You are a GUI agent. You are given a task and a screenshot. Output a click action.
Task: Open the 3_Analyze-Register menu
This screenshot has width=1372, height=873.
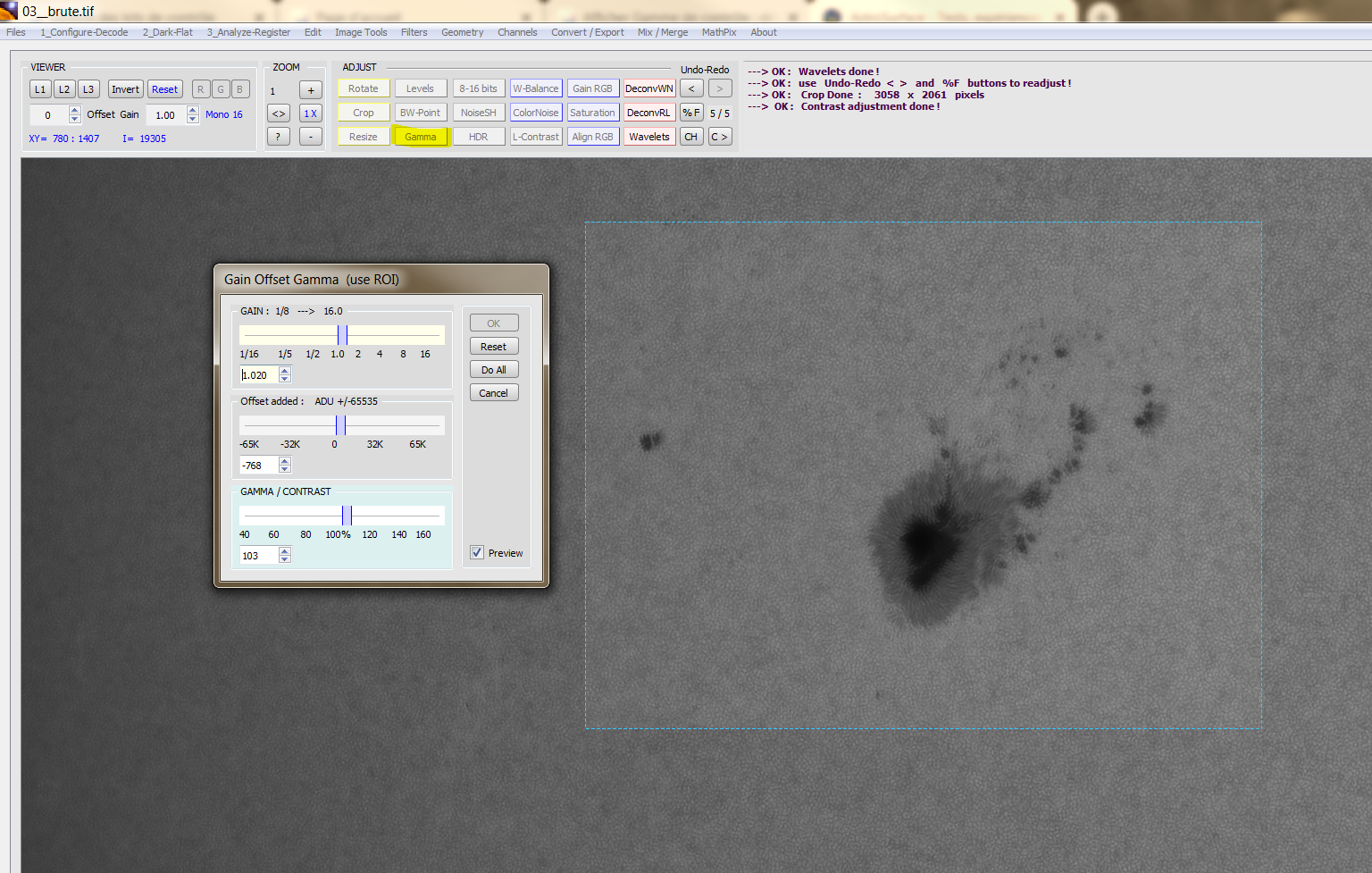(248, 32)
